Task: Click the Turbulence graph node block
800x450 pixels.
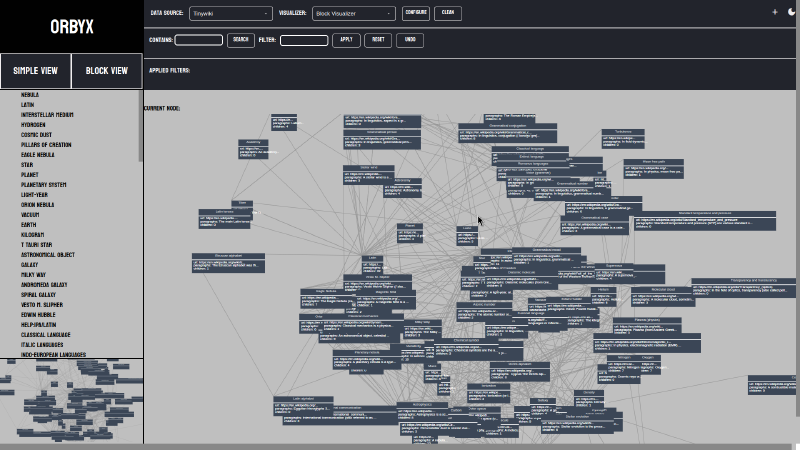Action: [623, 139]
